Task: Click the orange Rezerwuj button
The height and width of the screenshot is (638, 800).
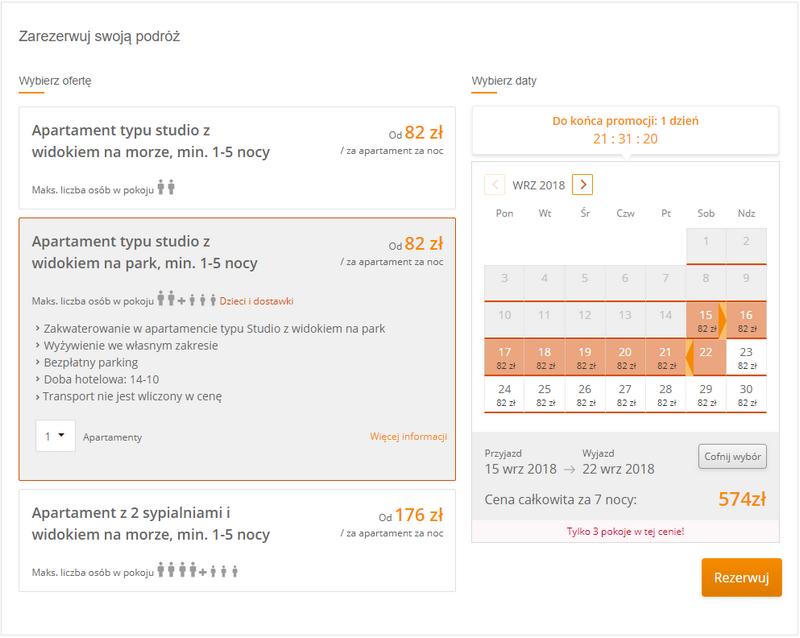Action: (x=741, y=577)
